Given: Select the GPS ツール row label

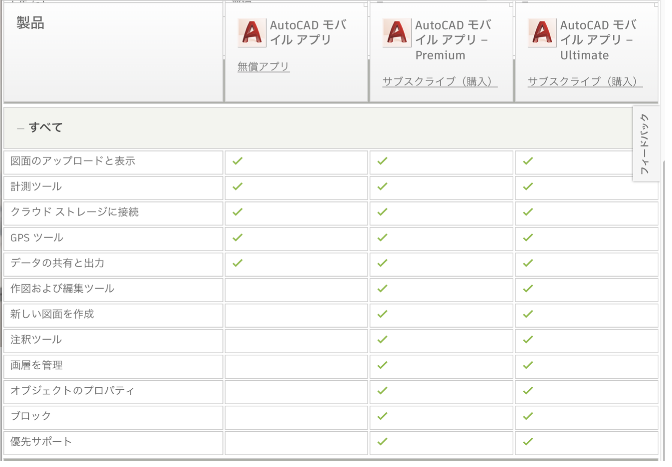Looking at the screenshot, I should click(37, 238).
